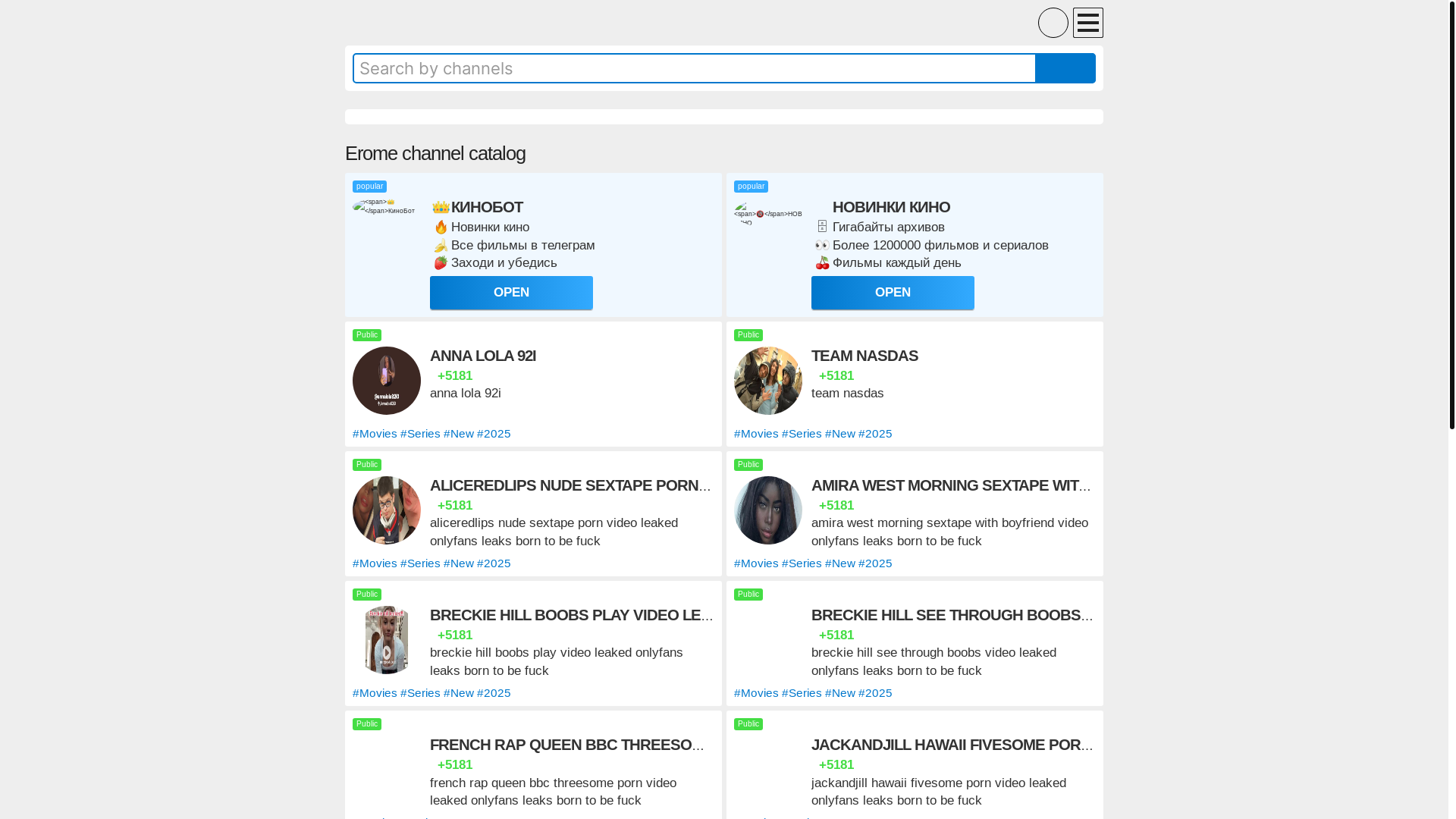Select #Movies tag under Team Nasdas

[756, 434]
